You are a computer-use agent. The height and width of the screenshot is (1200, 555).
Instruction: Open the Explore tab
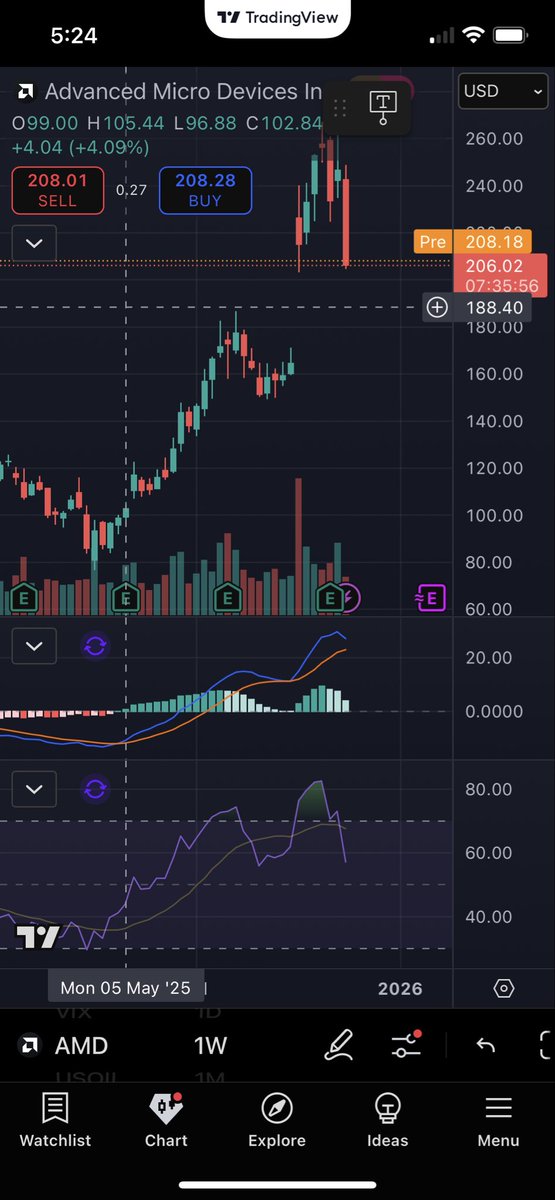click(x=277, y=1119)
